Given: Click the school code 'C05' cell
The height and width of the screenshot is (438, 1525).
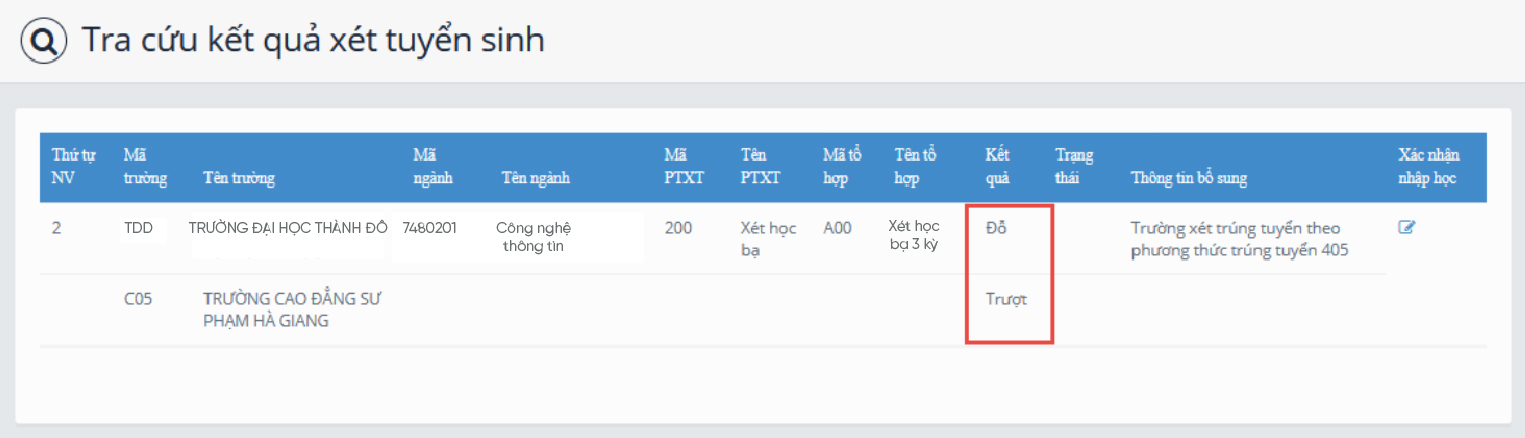Looking at the screenshot, I should click(x=138, y=299).
